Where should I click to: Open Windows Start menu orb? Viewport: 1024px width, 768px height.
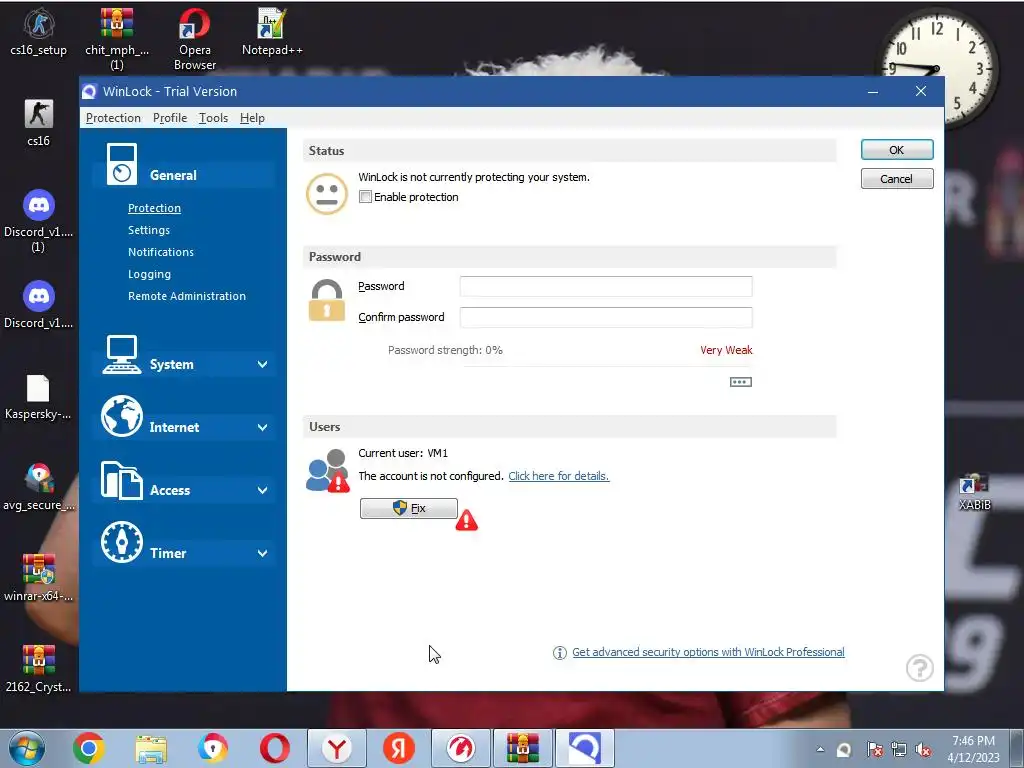click(27, 748)
